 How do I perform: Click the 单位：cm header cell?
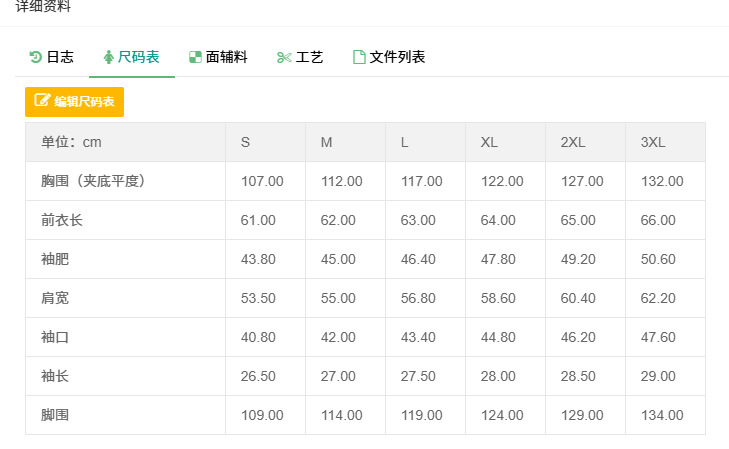point(71,142)
